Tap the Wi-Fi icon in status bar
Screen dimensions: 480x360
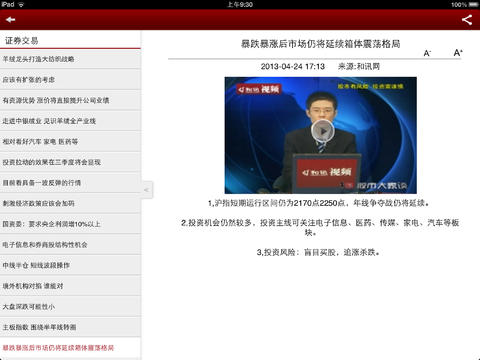[21, 5]
